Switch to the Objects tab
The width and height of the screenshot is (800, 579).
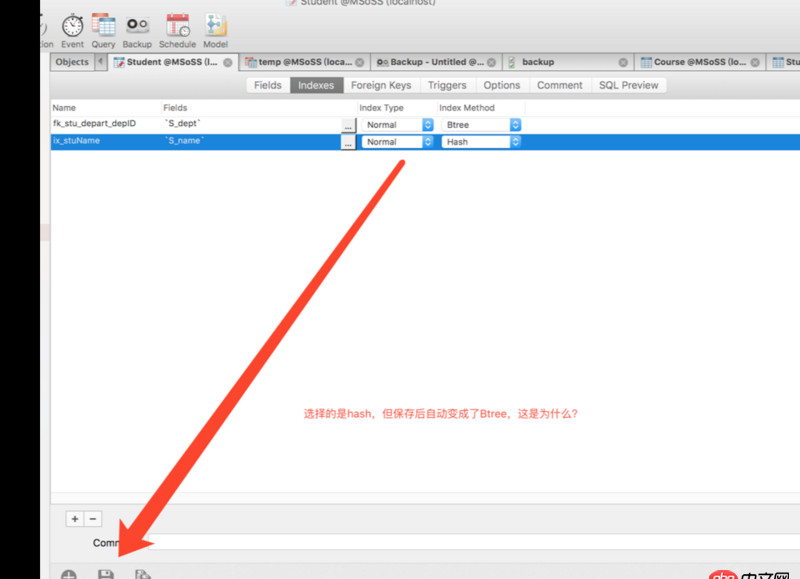coord(72,62)
